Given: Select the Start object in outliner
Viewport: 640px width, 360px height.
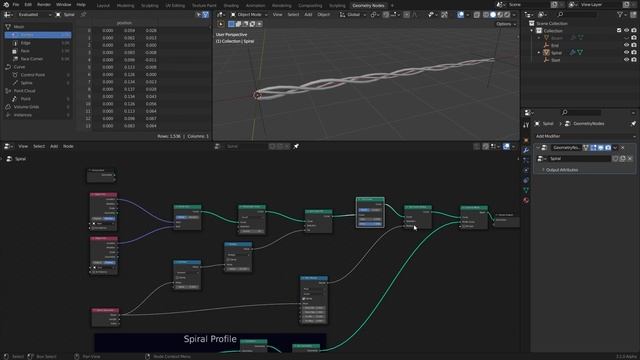Looking at the screenshot, I should click(x=556, y=60).
